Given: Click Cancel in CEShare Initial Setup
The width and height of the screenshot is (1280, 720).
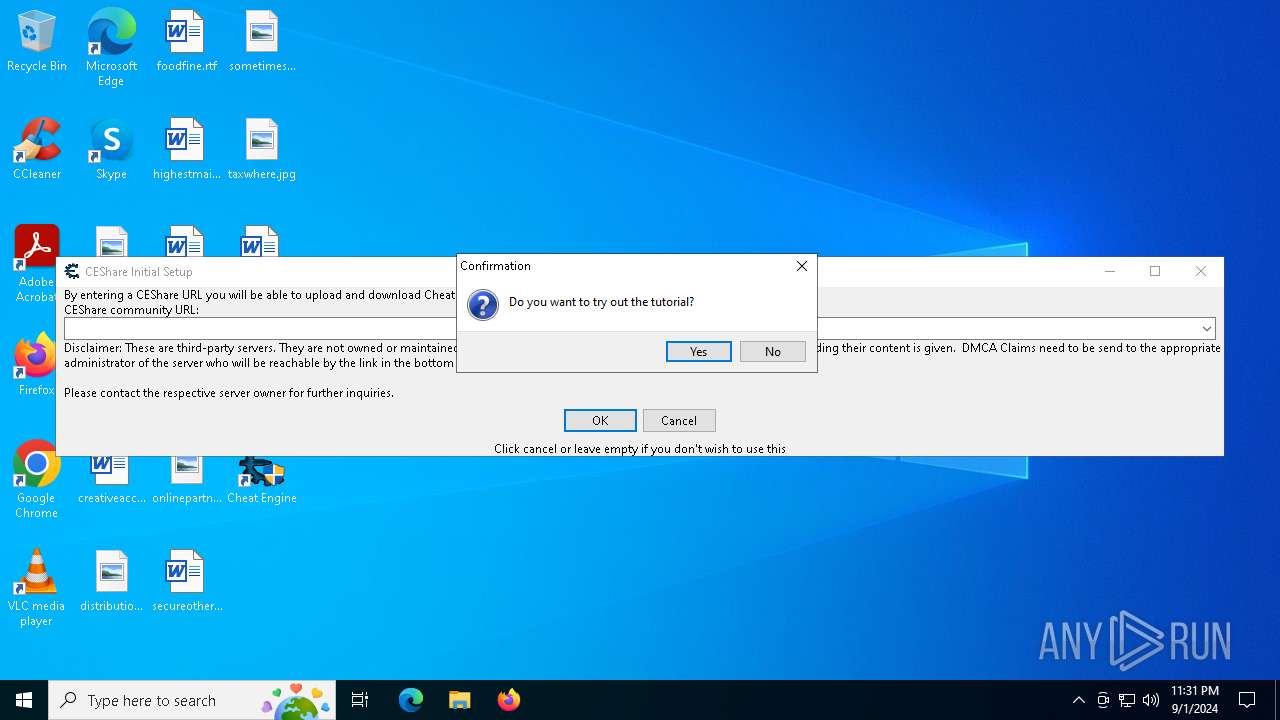Looking at the screenshot, I should pos(679,420).
